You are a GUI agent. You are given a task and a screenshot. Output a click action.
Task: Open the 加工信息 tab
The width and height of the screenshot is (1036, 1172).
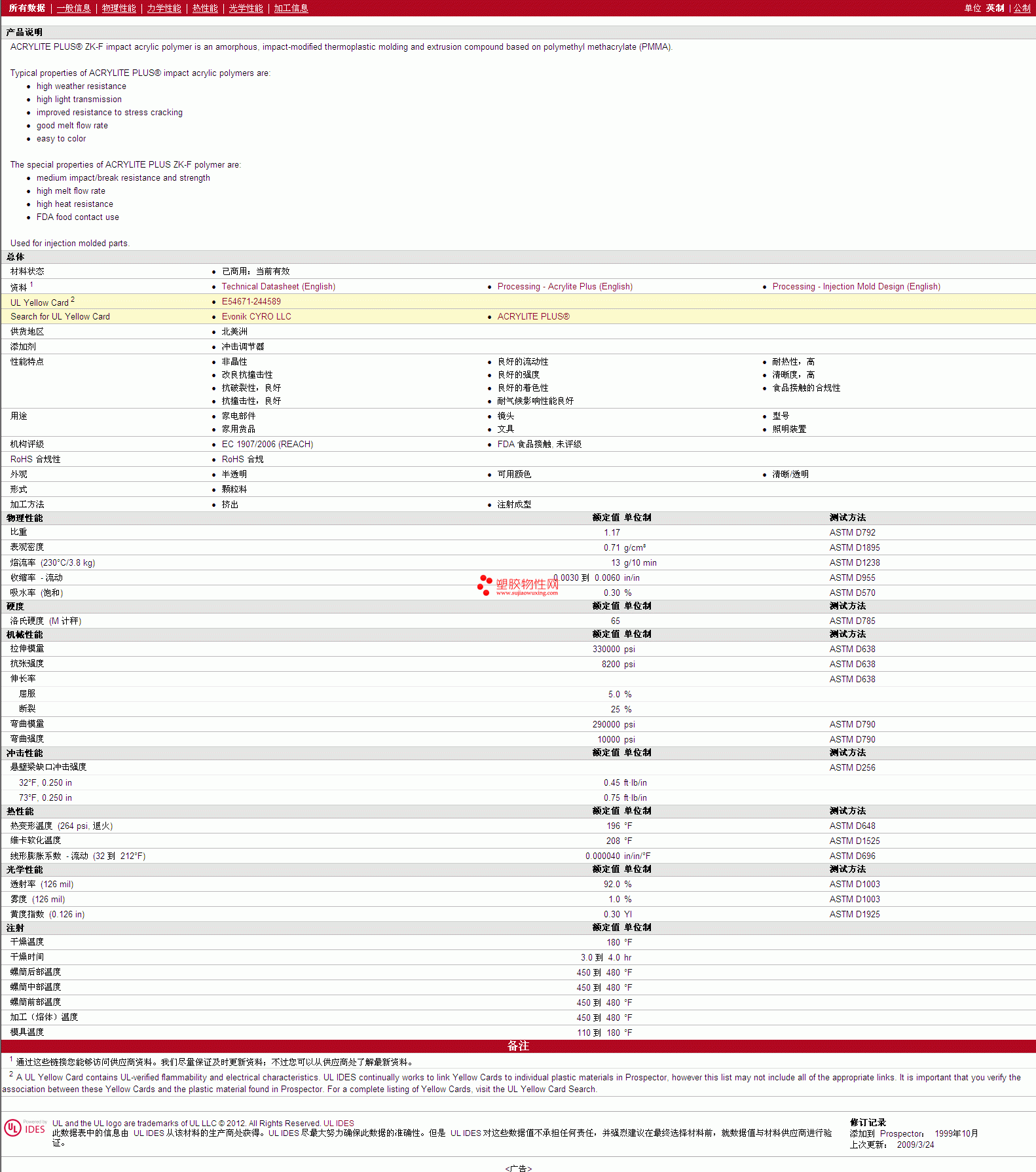pyautogui.click(x=291, y=8)
